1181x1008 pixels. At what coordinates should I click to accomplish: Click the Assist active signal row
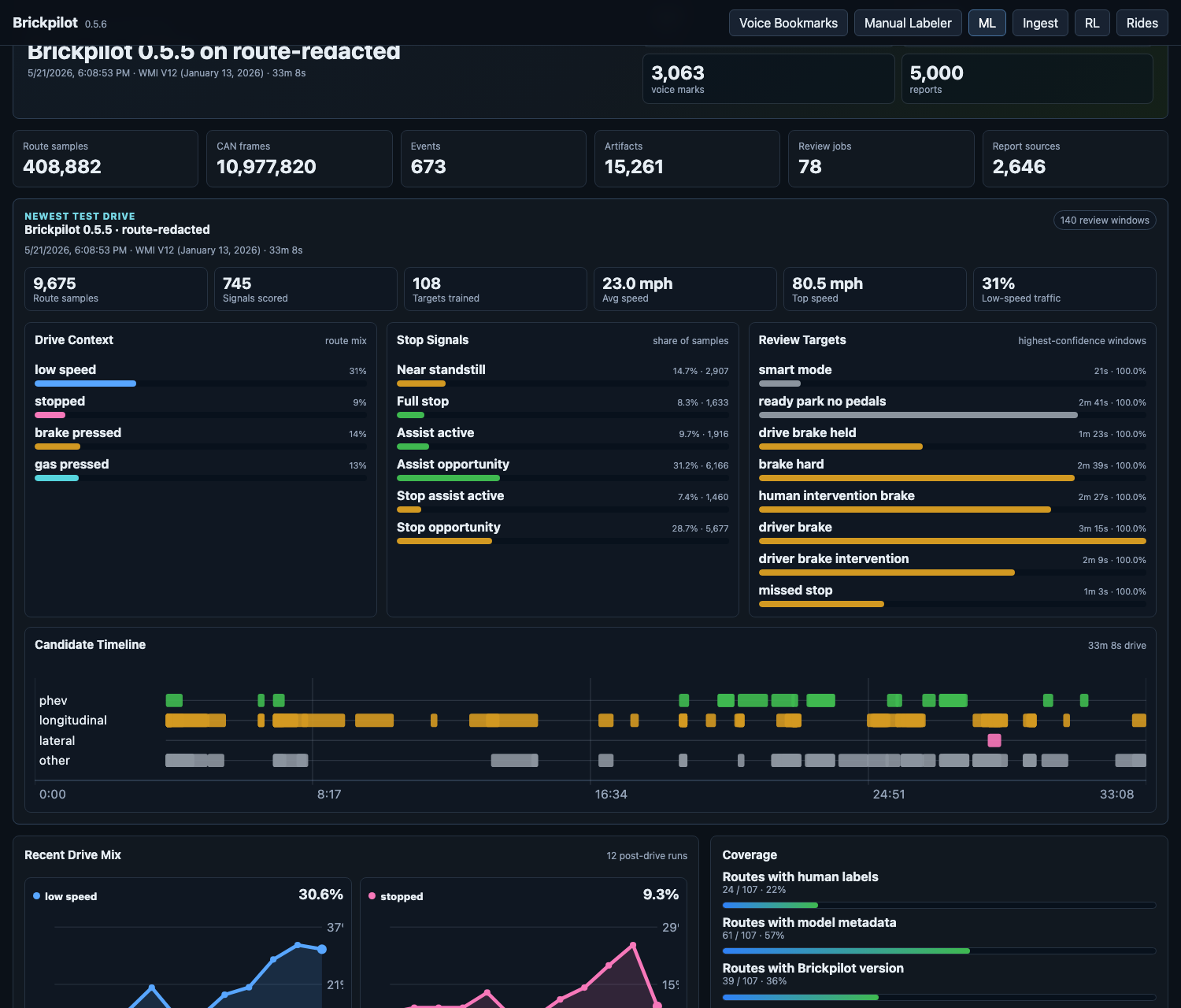pos(562,438)
